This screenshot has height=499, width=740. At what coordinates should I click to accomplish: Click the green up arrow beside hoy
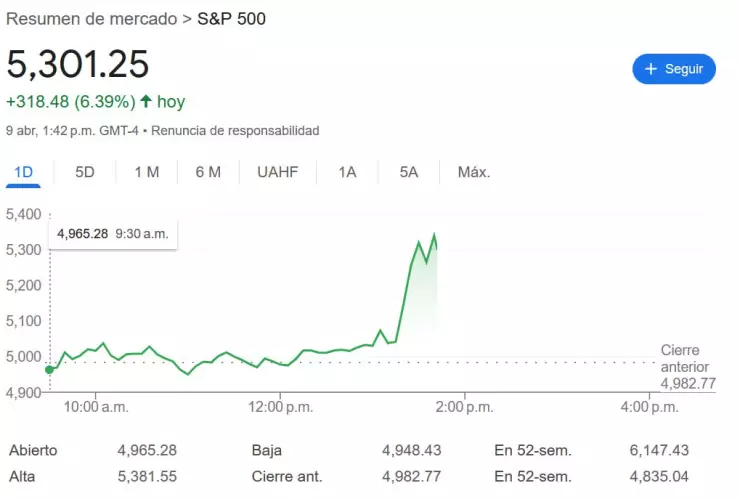pos(146,101)
